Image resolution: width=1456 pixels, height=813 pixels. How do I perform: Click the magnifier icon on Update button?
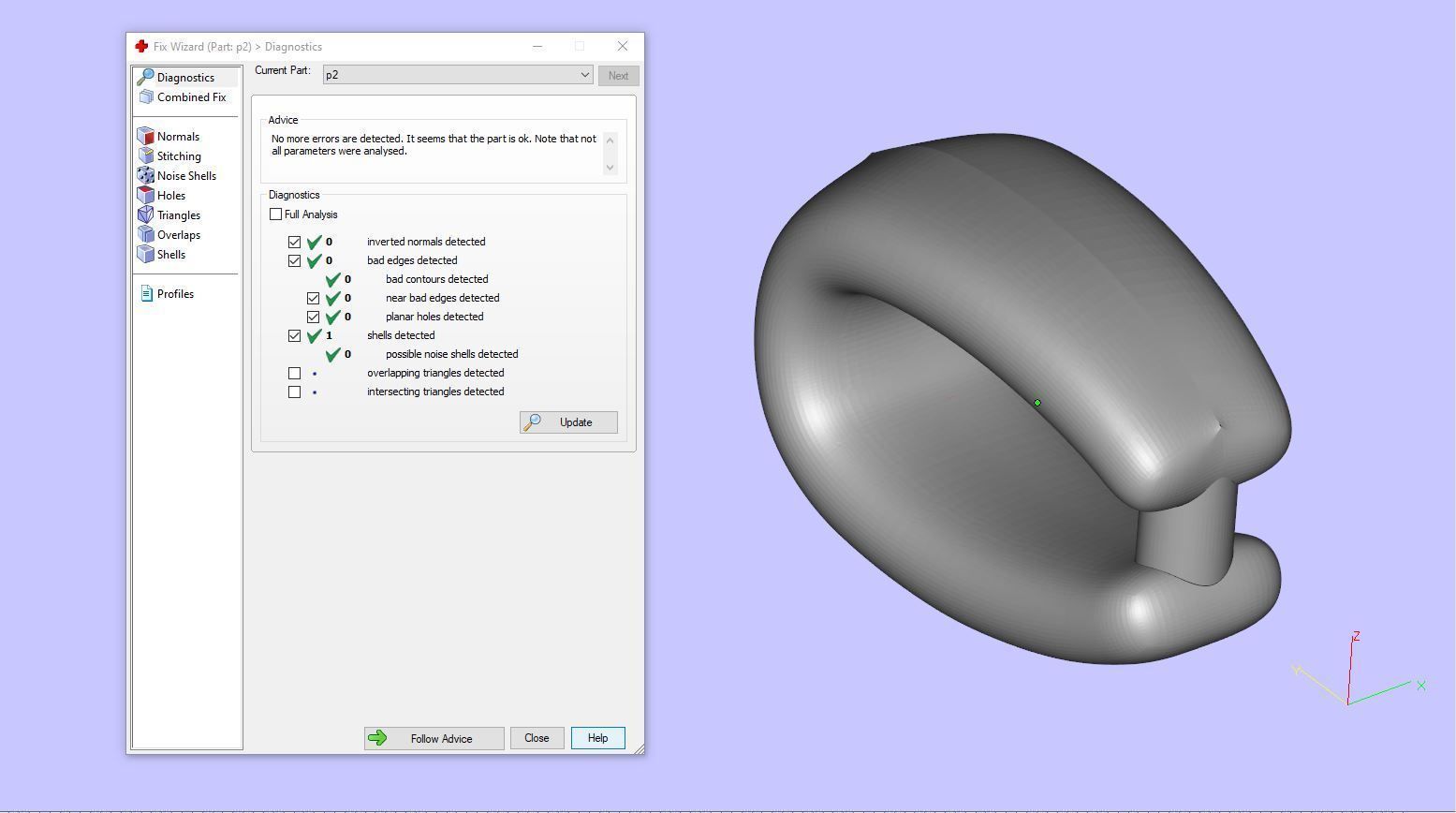coord(533,422)
